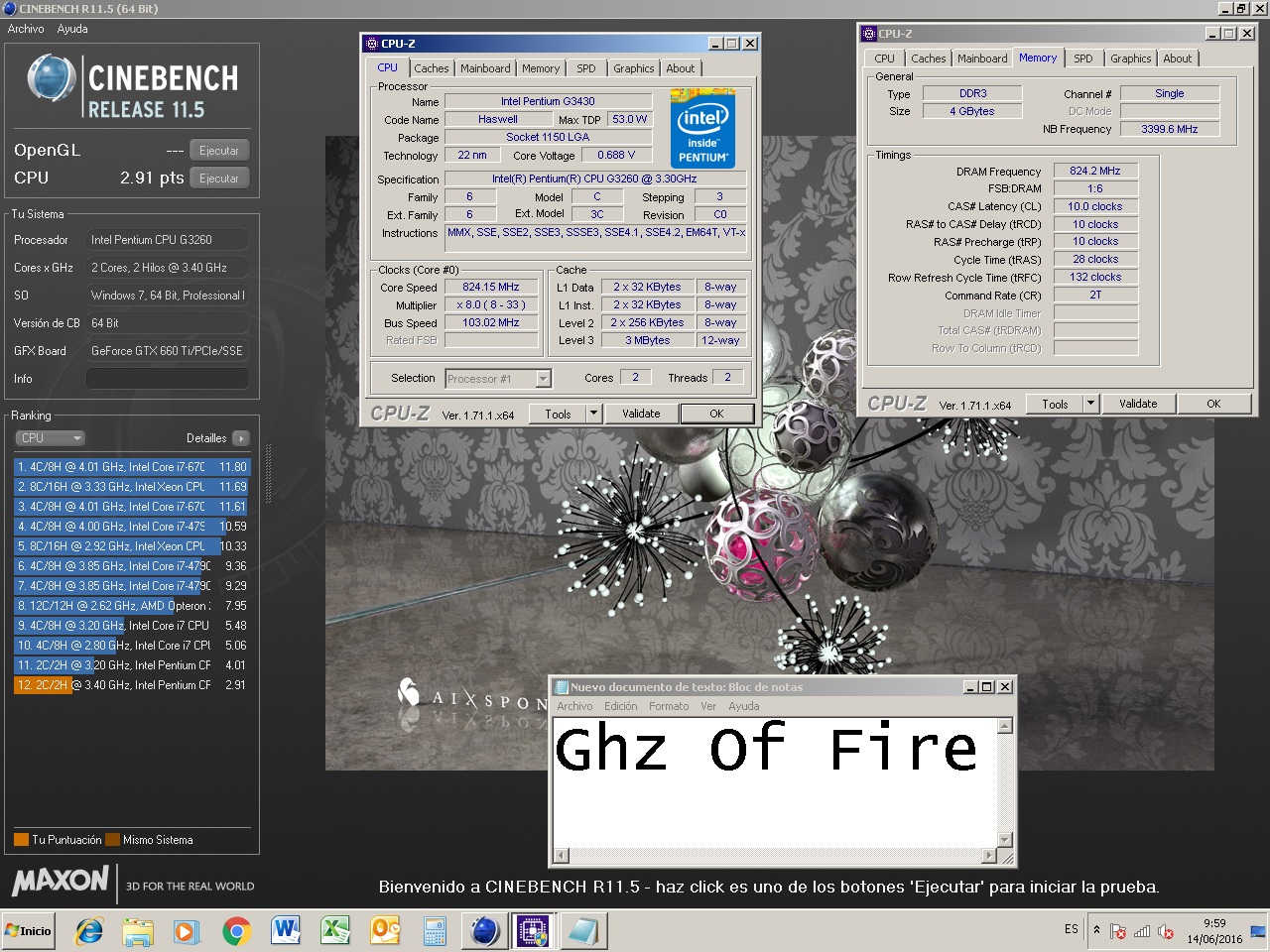1270x952 pixels.
Task: Click Validate in left CPU-Z window
Action: coord(641,415)
